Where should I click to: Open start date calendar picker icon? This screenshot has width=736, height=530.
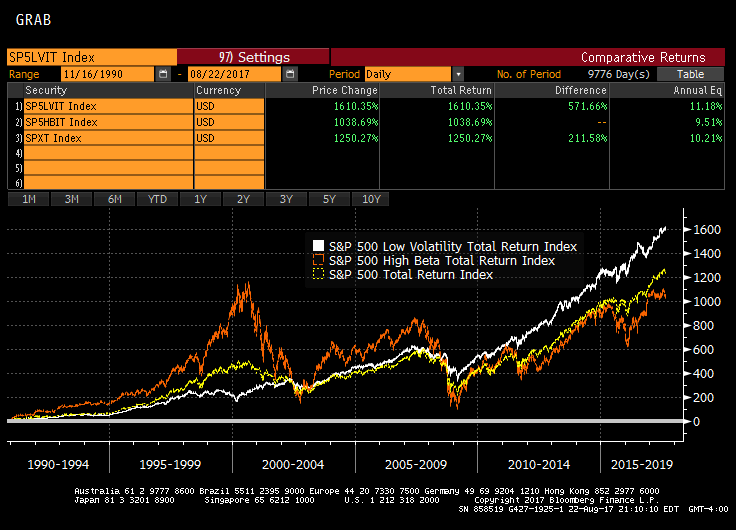(163, 74)
